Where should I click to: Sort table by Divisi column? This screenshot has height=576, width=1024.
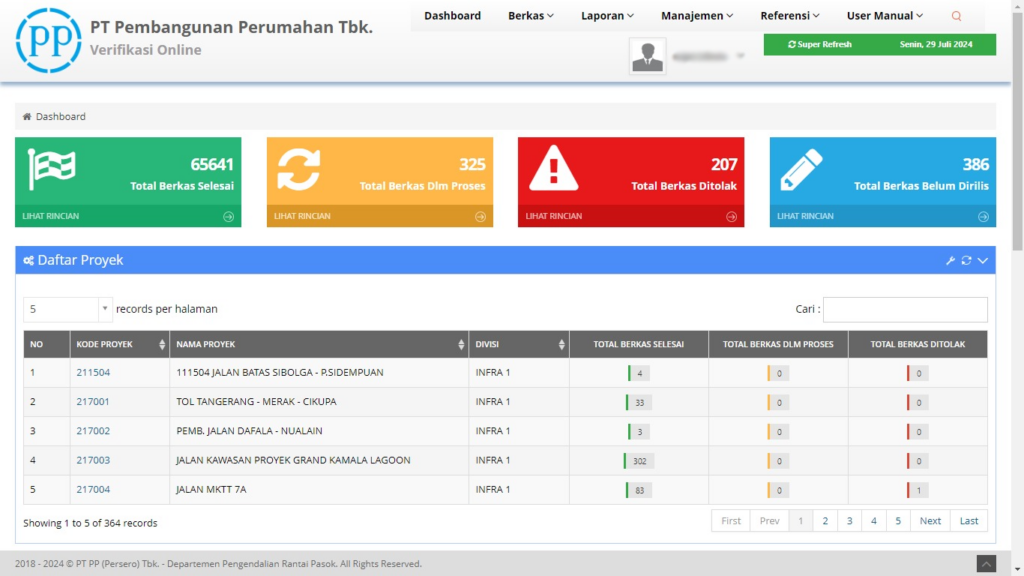pos(518,345)
